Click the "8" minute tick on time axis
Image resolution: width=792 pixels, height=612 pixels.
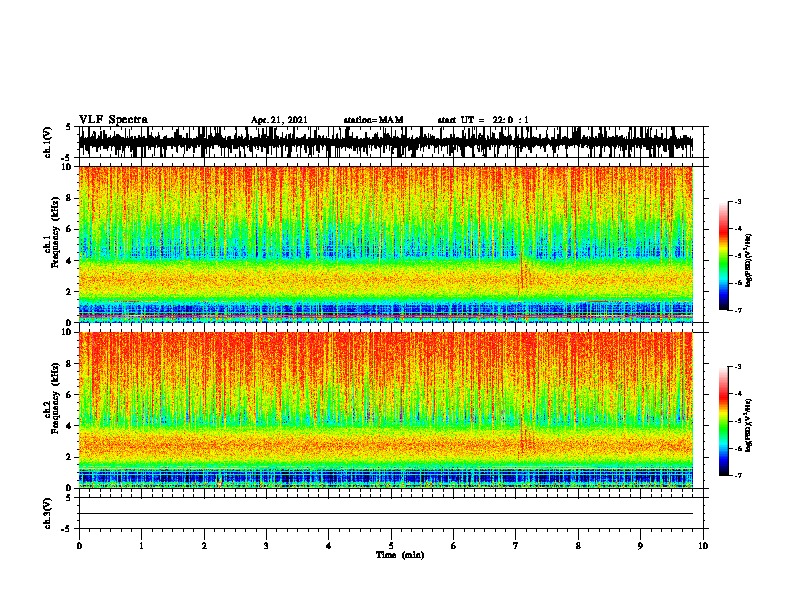coord(578,546)
